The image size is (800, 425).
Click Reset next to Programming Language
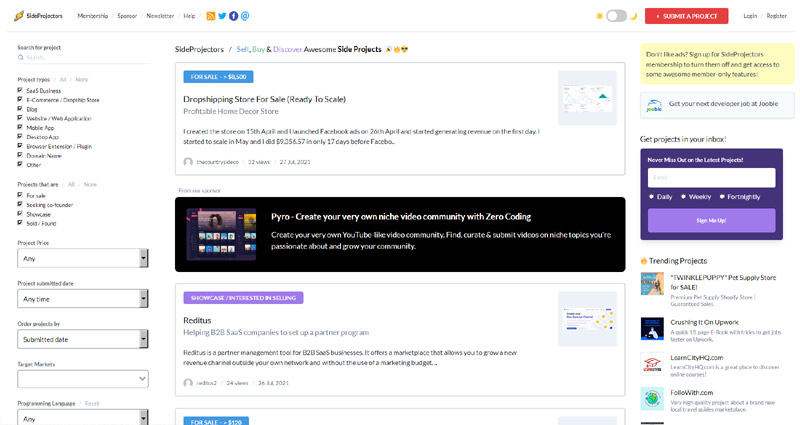92,403
